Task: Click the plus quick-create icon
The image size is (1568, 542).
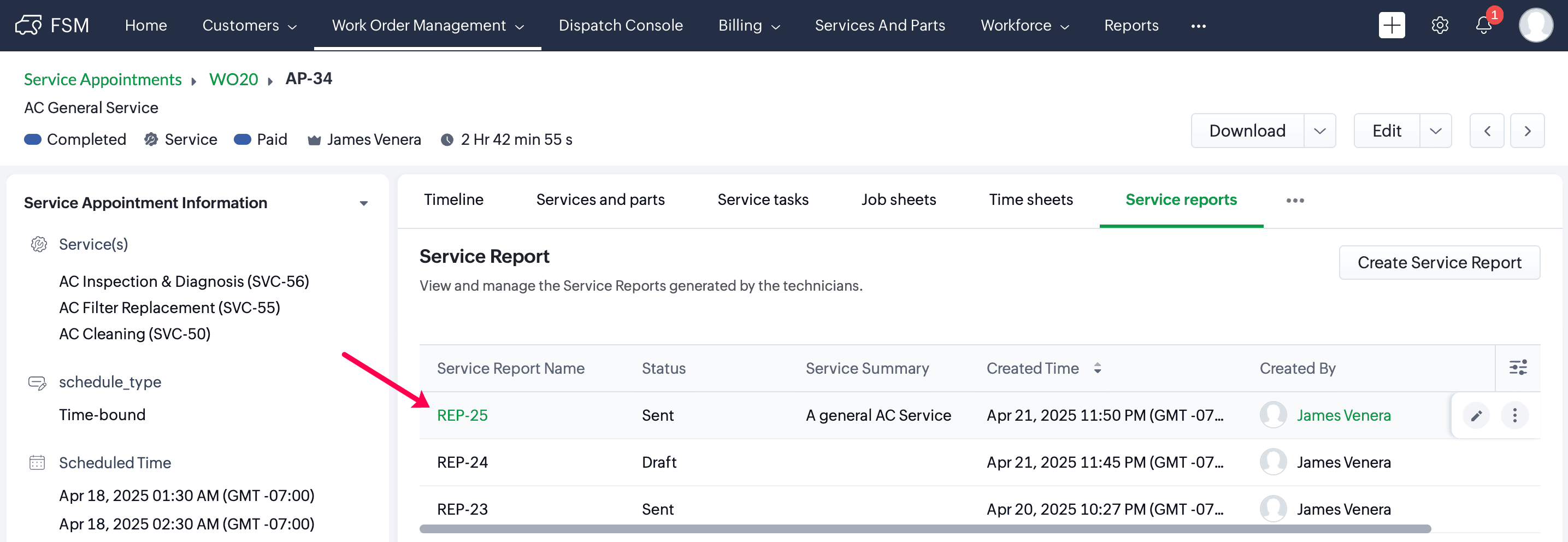Action: coord(1391,26)
